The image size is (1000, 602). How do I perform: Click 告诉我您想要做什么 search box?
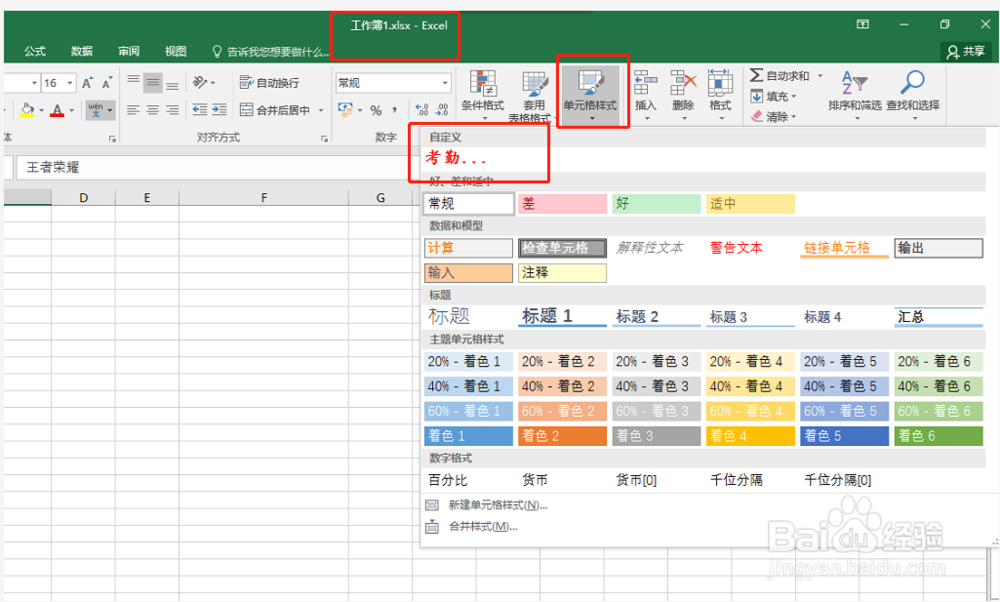[x=271, y=52]
